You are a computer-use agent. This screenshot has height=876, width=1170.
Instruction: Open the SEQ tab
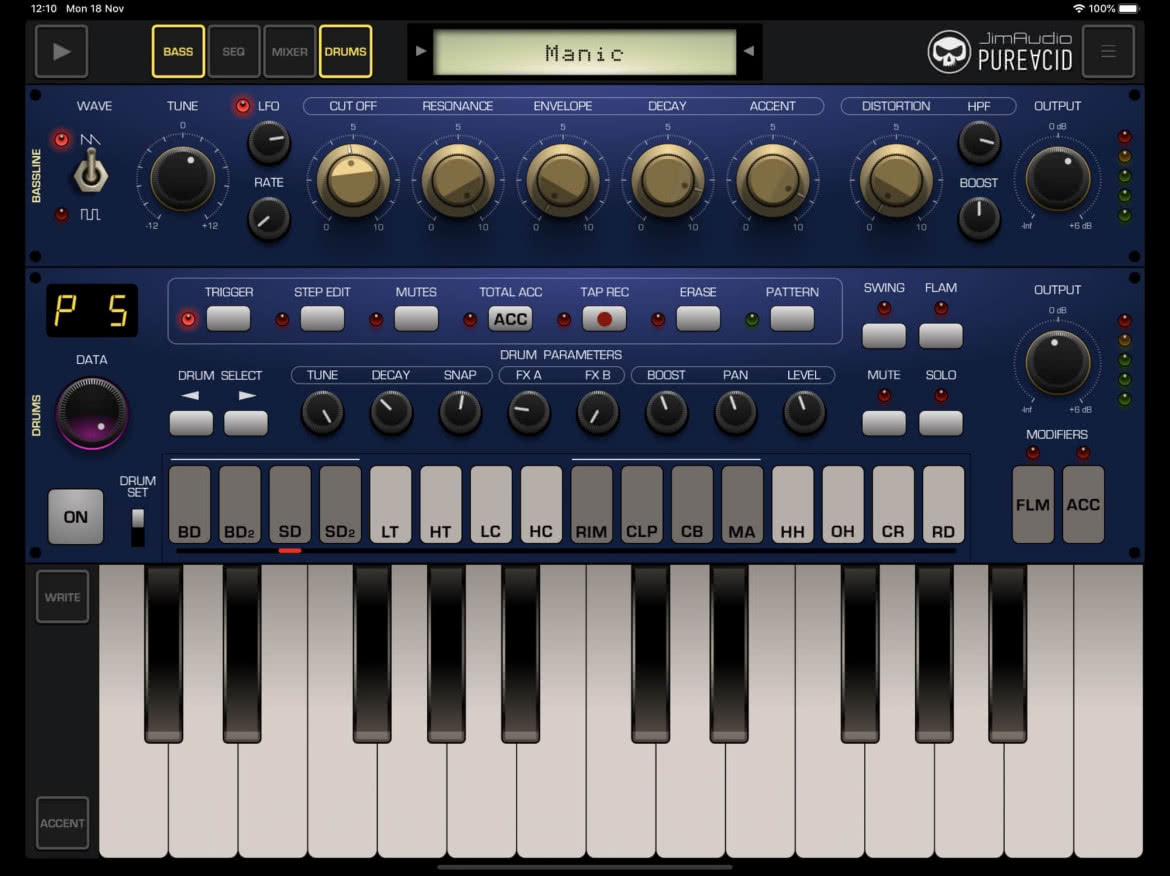[234, 51]
